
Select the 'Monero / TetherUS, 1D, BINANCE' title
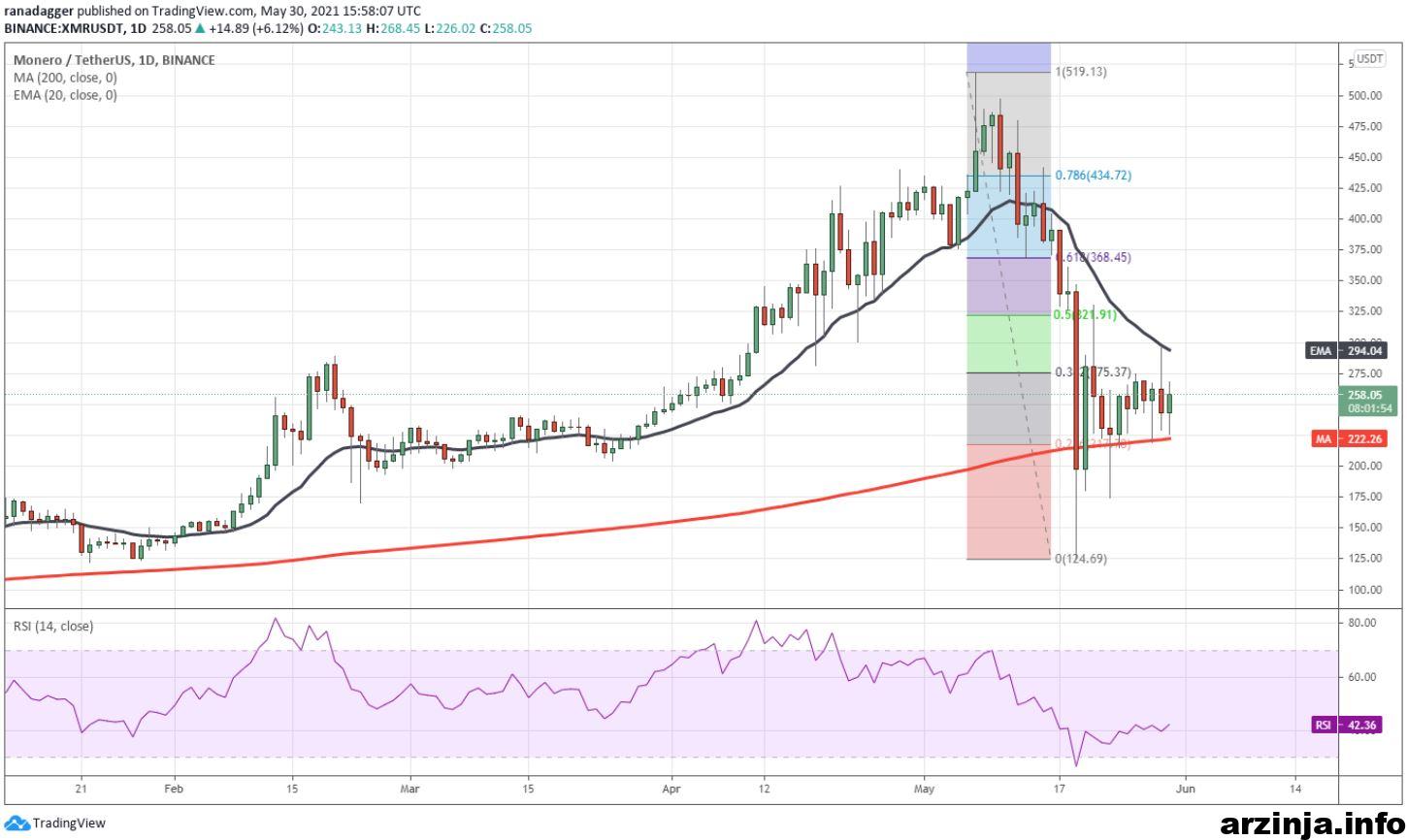[115, 60]
